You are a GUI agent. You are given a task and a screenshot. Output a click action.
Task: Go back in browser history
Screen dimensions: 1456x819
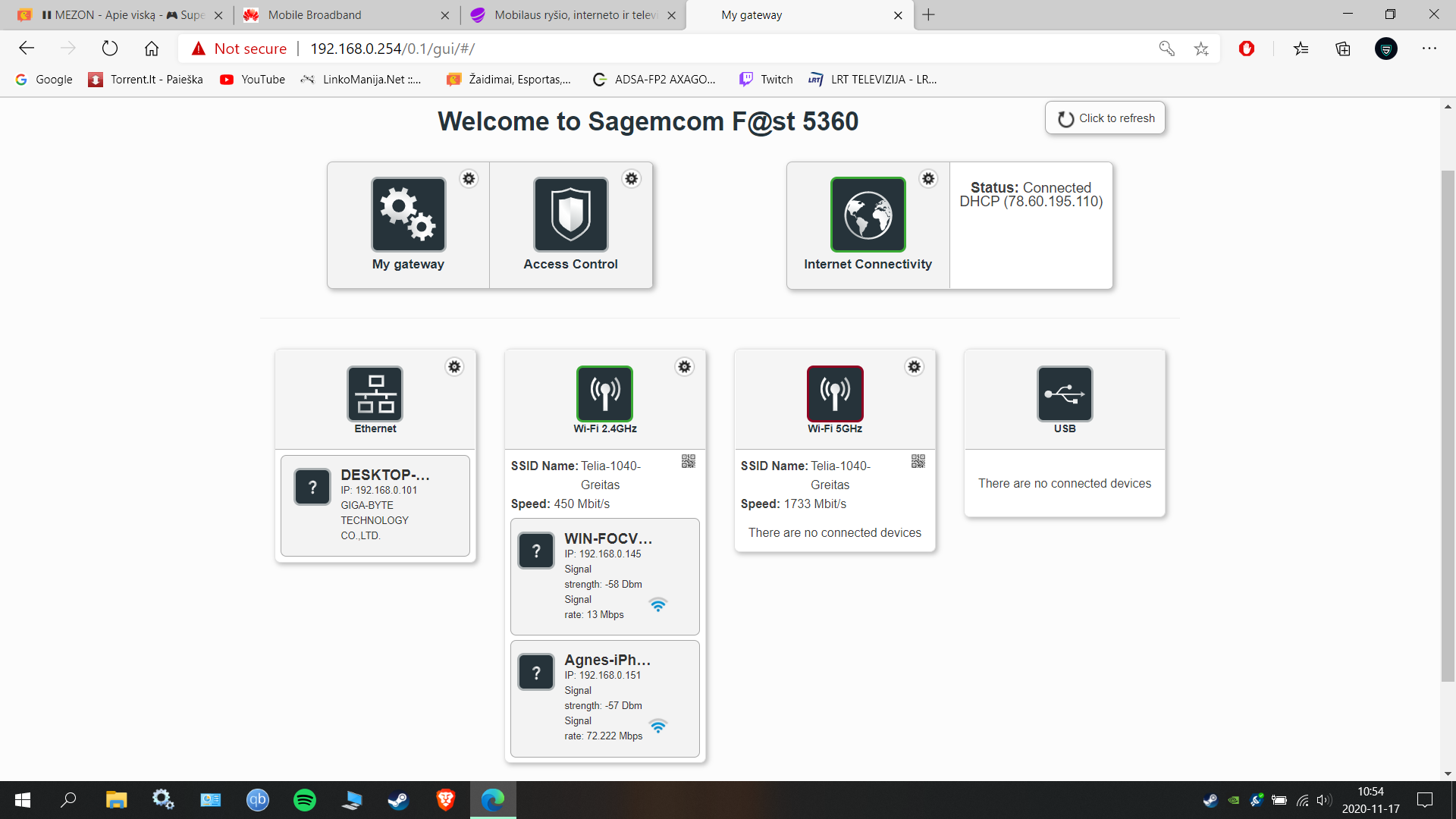(x=27, y=49)
